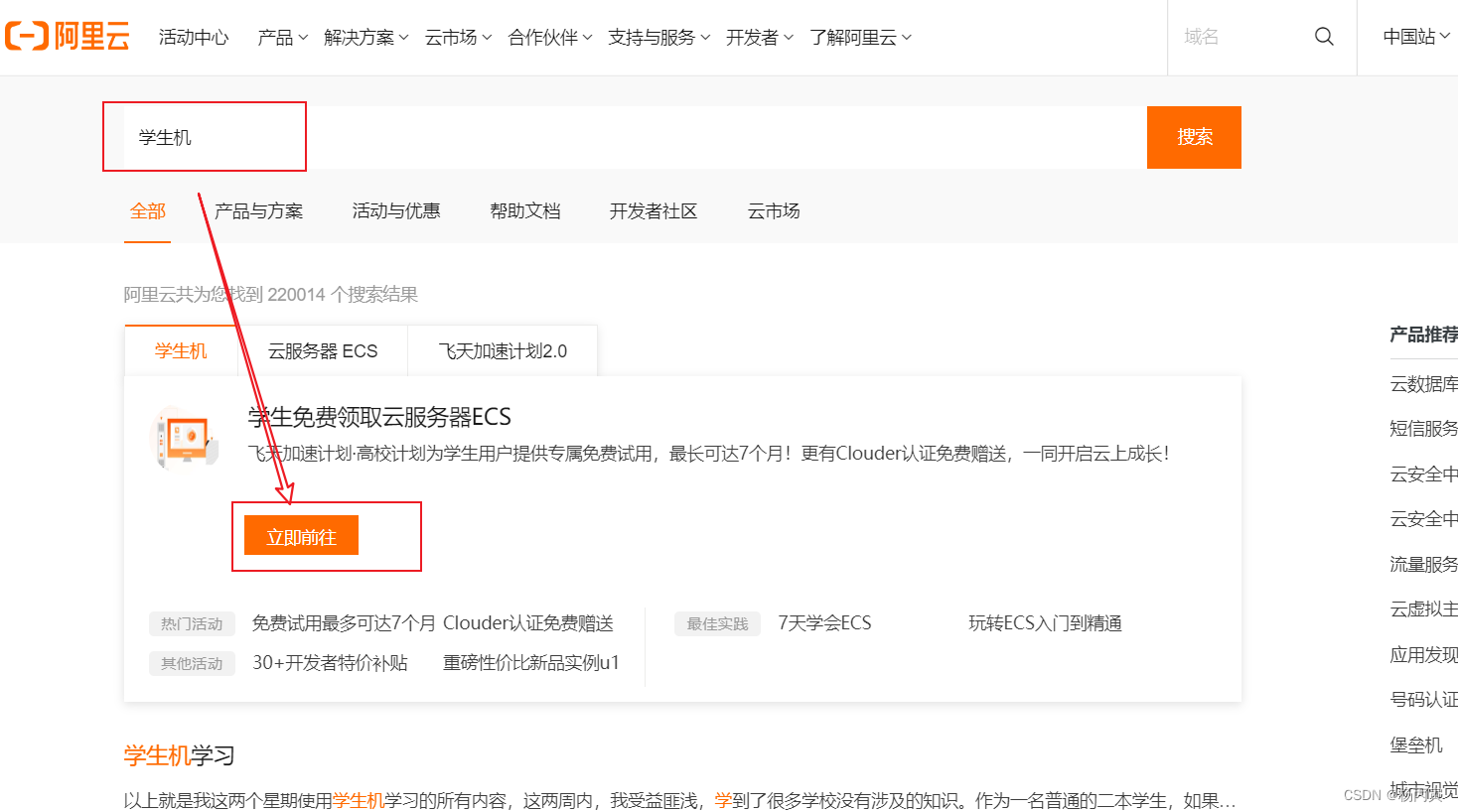The height and width of the screenshot is (812, 1458).
Task: Switch to the 开发者社区 tab
Action: pyautogui.click(x=654, y=210)
